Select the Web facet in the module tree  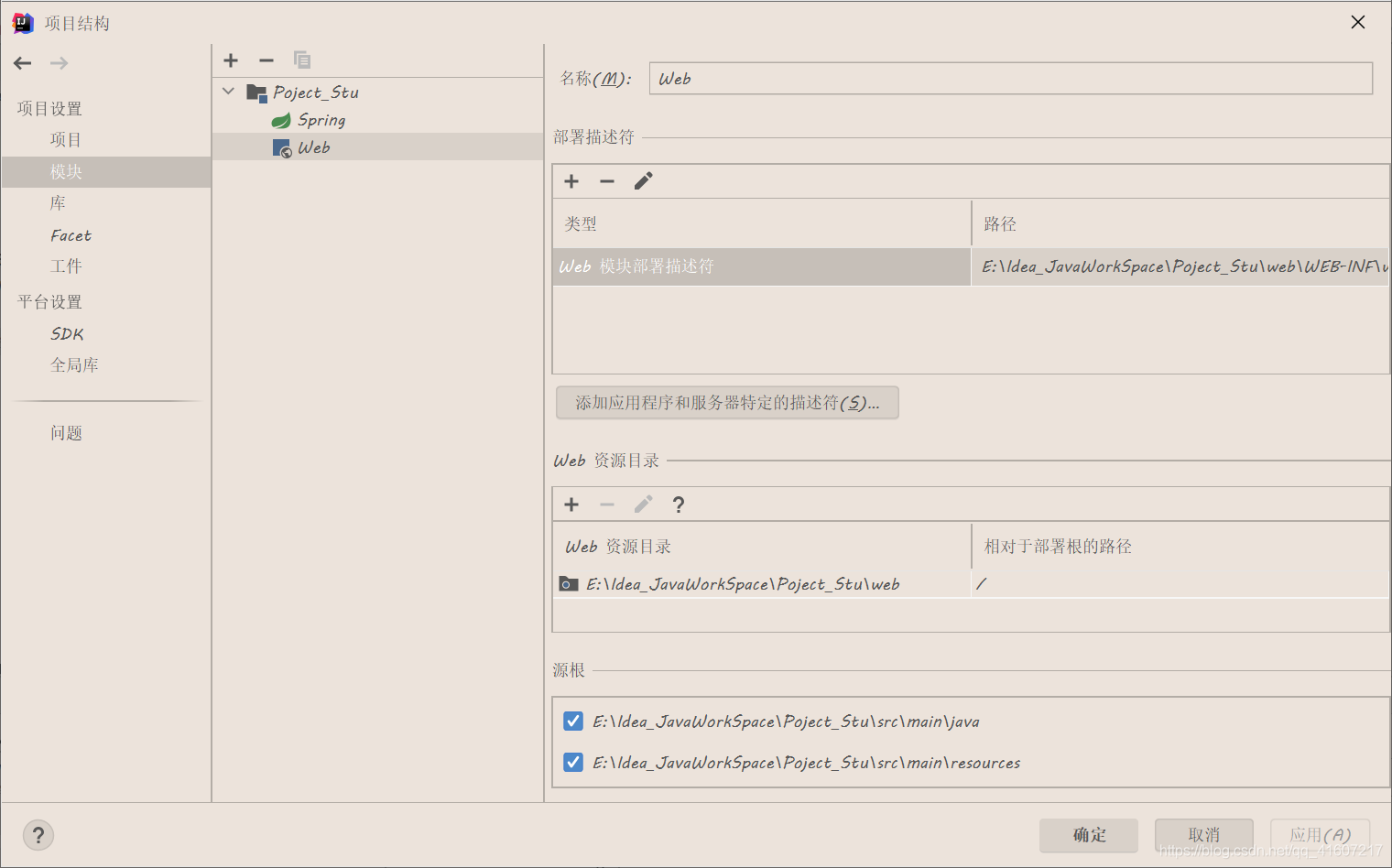click(x=315, y=146)
